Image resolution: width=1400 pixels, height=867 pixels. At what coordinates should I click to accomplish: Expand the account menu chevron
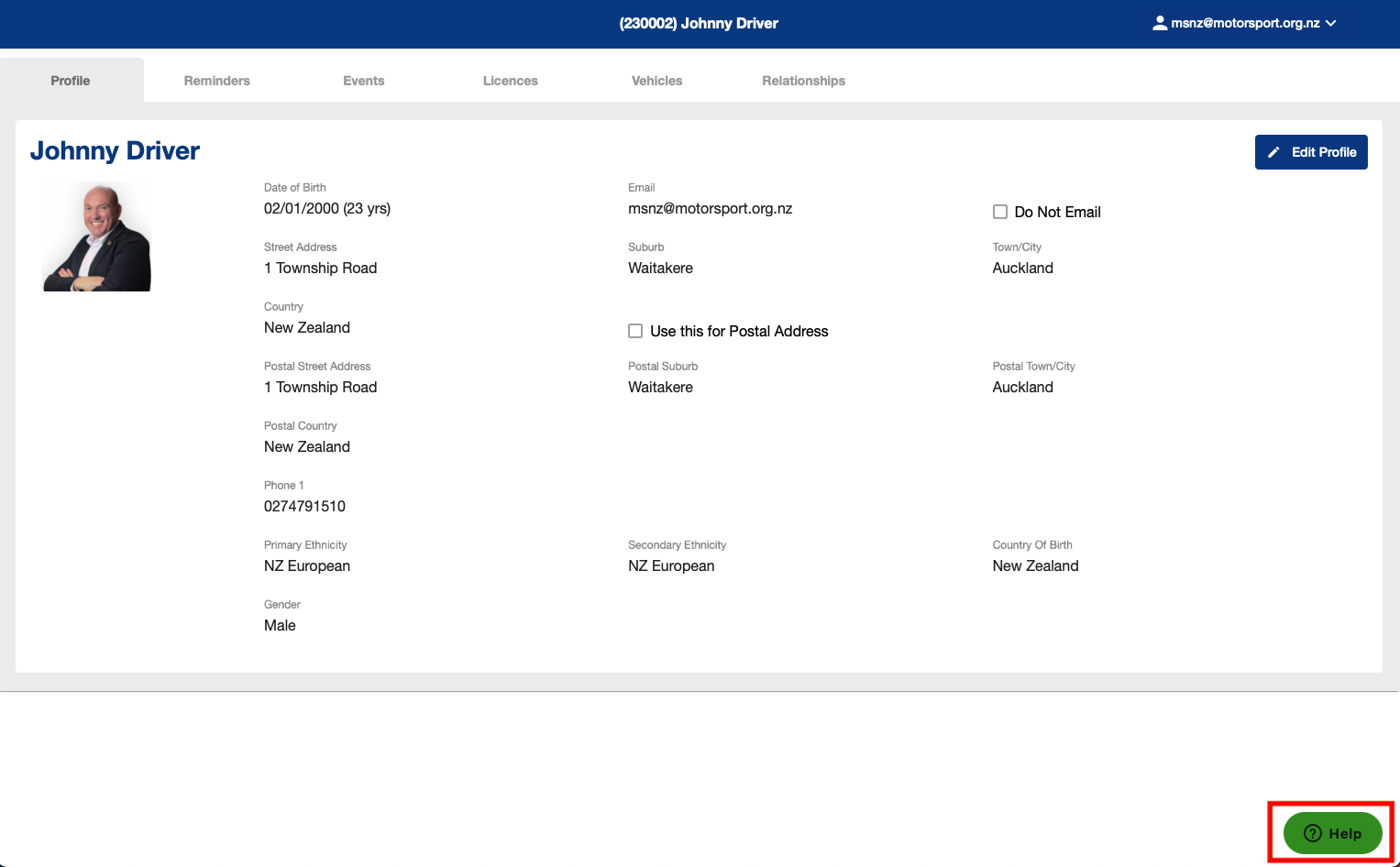1331,23
